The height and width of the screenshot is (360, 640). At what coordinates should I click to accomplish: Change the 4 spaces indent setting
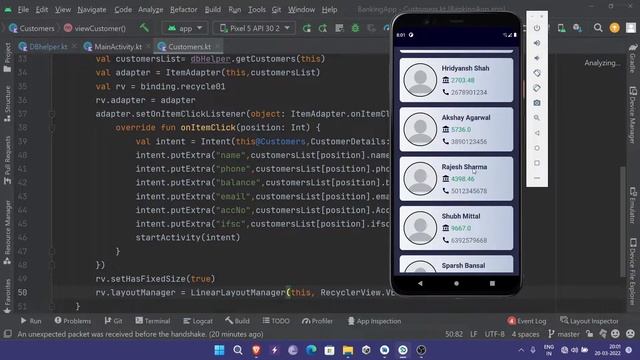tap(525, 334)
